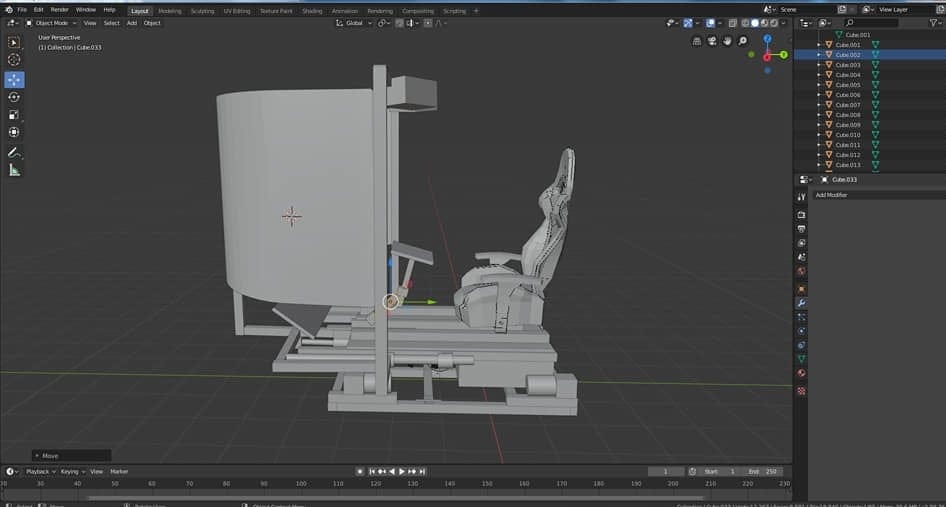Toggle X-ray mode
The width and height of the screenshot is (946, 507).
[732, 23]
